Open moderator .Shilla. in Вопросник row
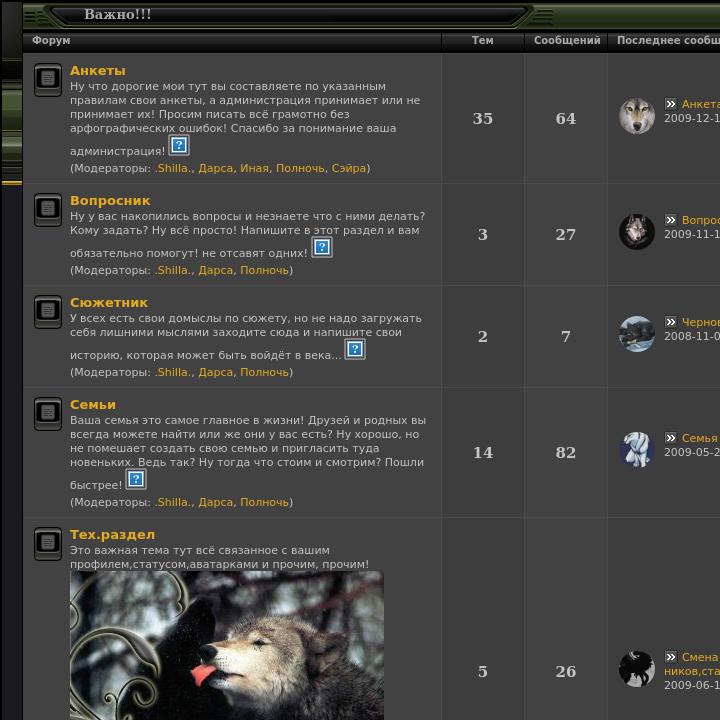The height and width of the screenshot is (720, 720). tap(174, 270)
